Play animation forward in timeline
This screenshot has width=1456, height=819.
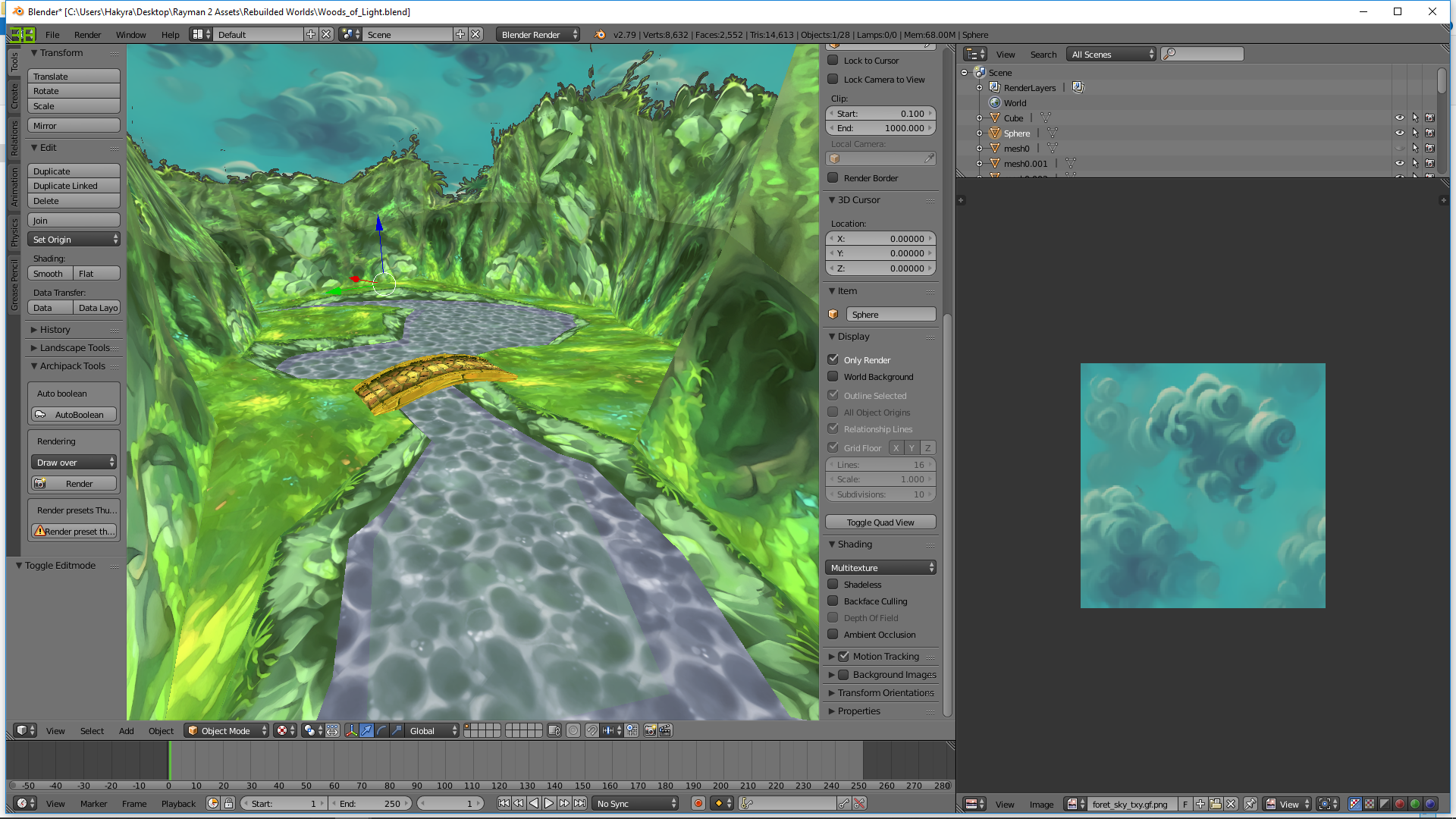[x=549, y=803]
